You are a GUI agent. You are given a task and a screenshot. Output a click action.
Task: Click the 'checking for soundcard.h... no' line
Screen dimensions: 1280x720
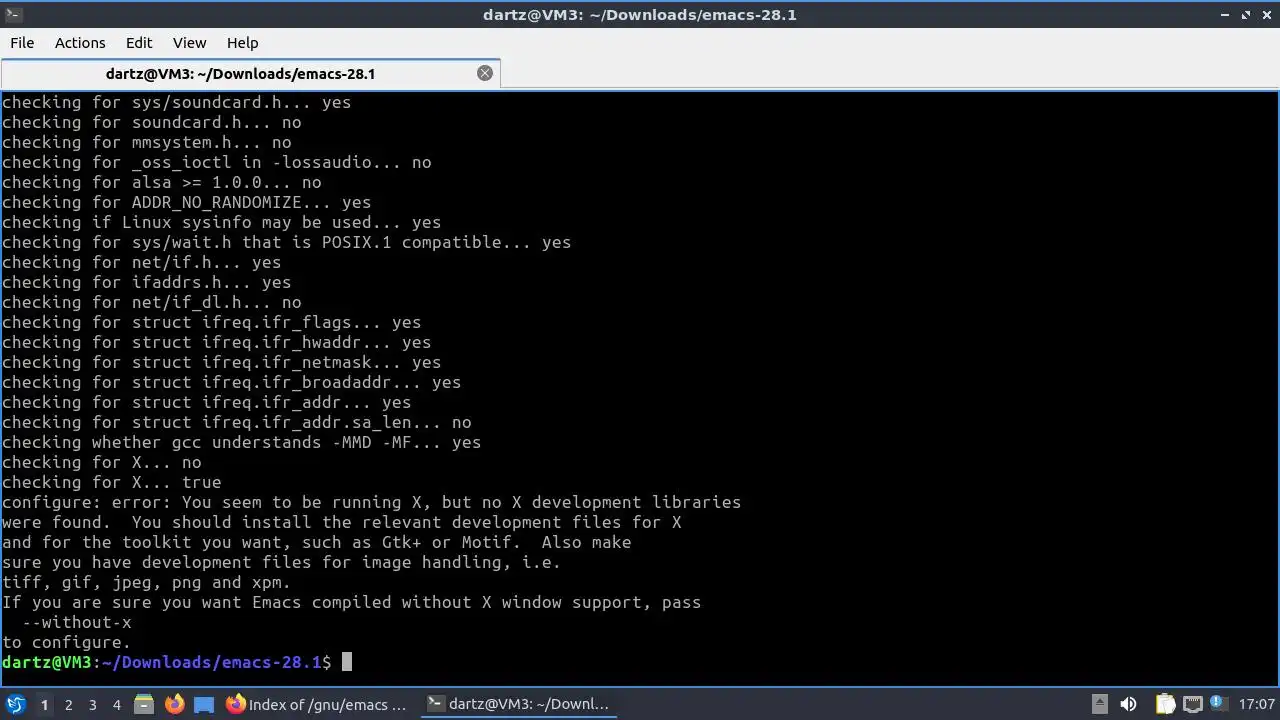pos(151,122)
